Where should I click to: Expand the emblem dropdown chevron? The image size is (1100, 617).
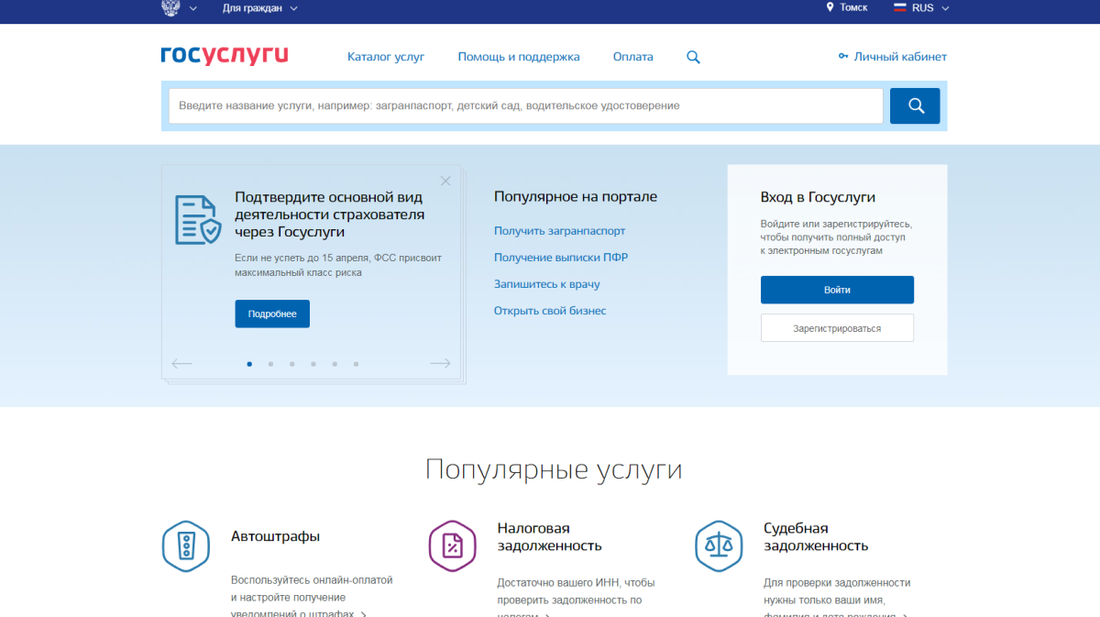(x=194, y=7)
